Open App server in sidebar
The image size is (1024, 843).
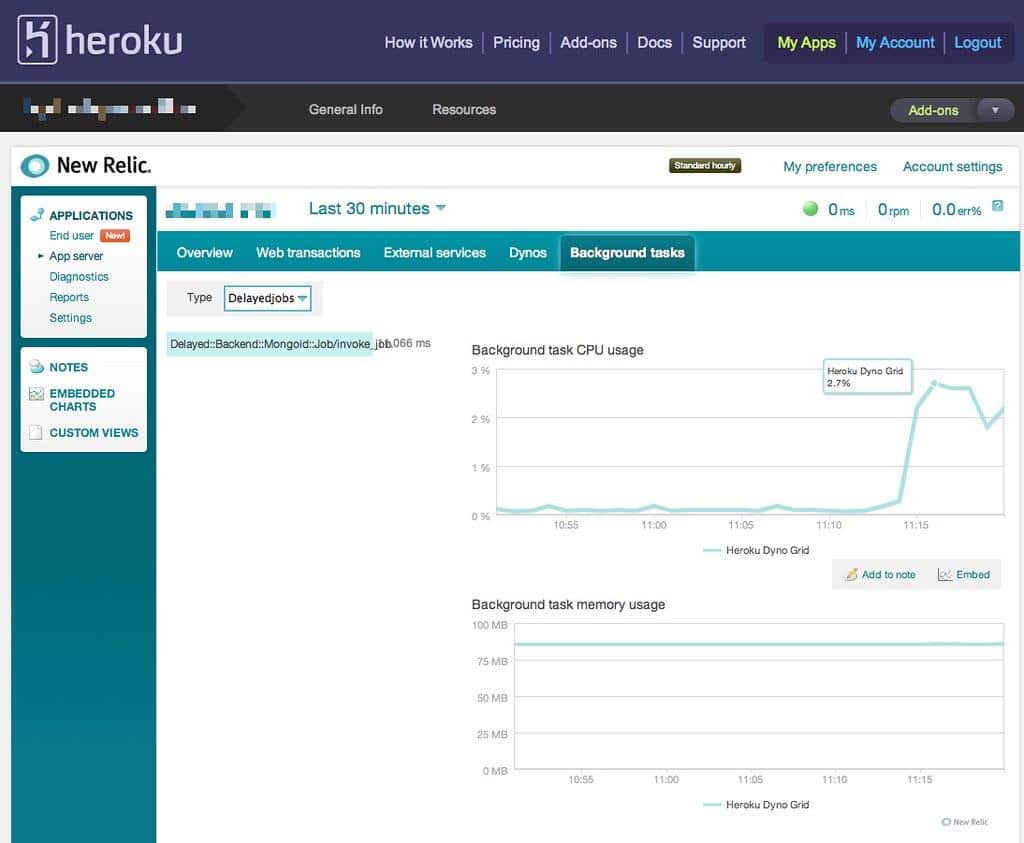(x=76, y=256)
